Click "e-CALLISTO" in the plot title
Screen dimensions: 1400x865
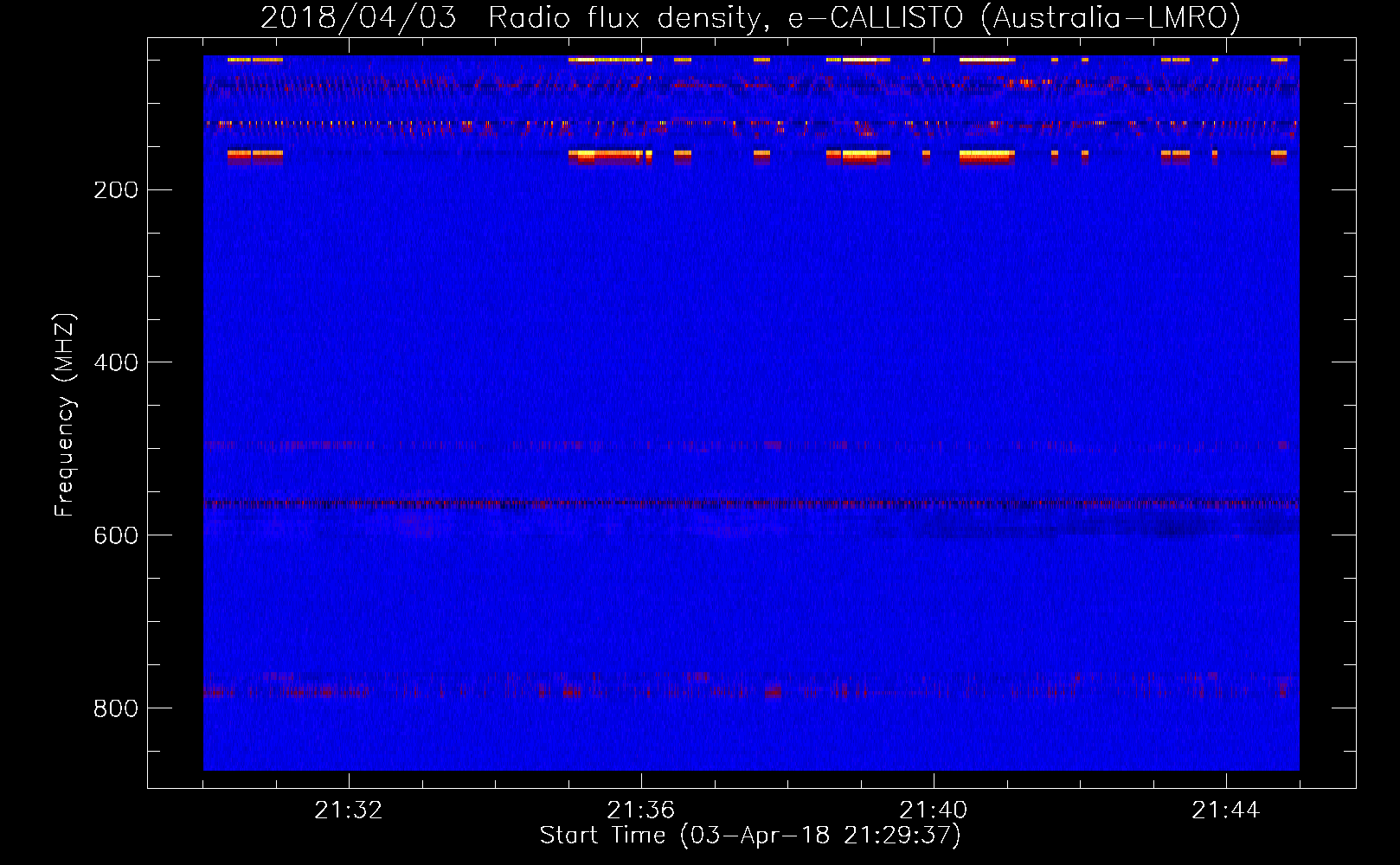pyautogui.click(x=875, y=18)
